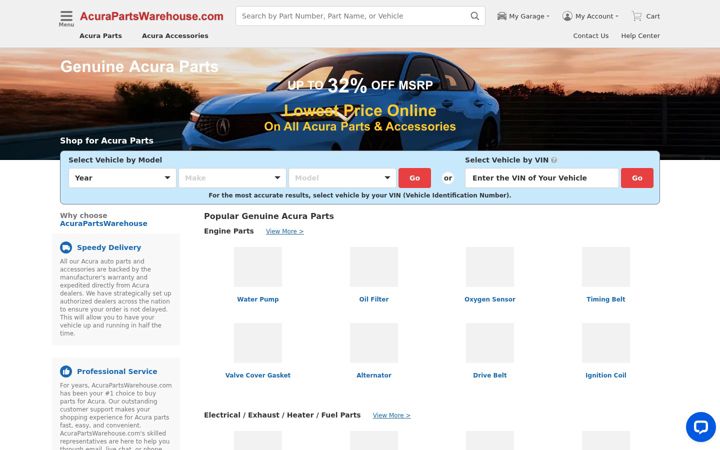Screen dimensions: 720x450
Task: Click the Alternator thumbnail image
Action: point(374,343)
